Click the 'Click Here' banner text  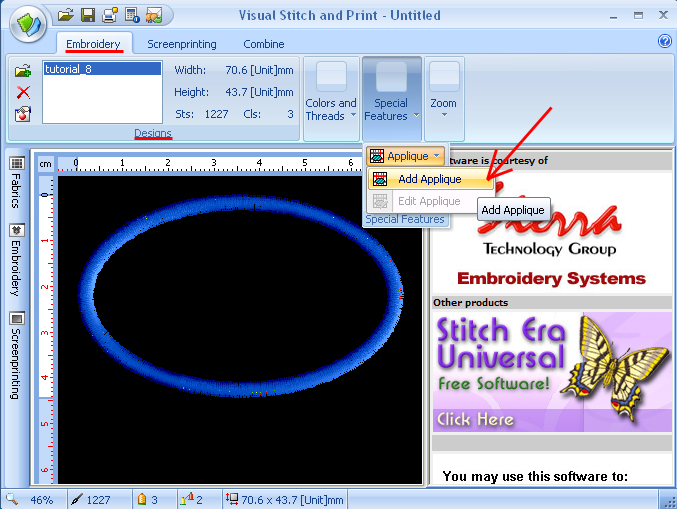(475, 419)
